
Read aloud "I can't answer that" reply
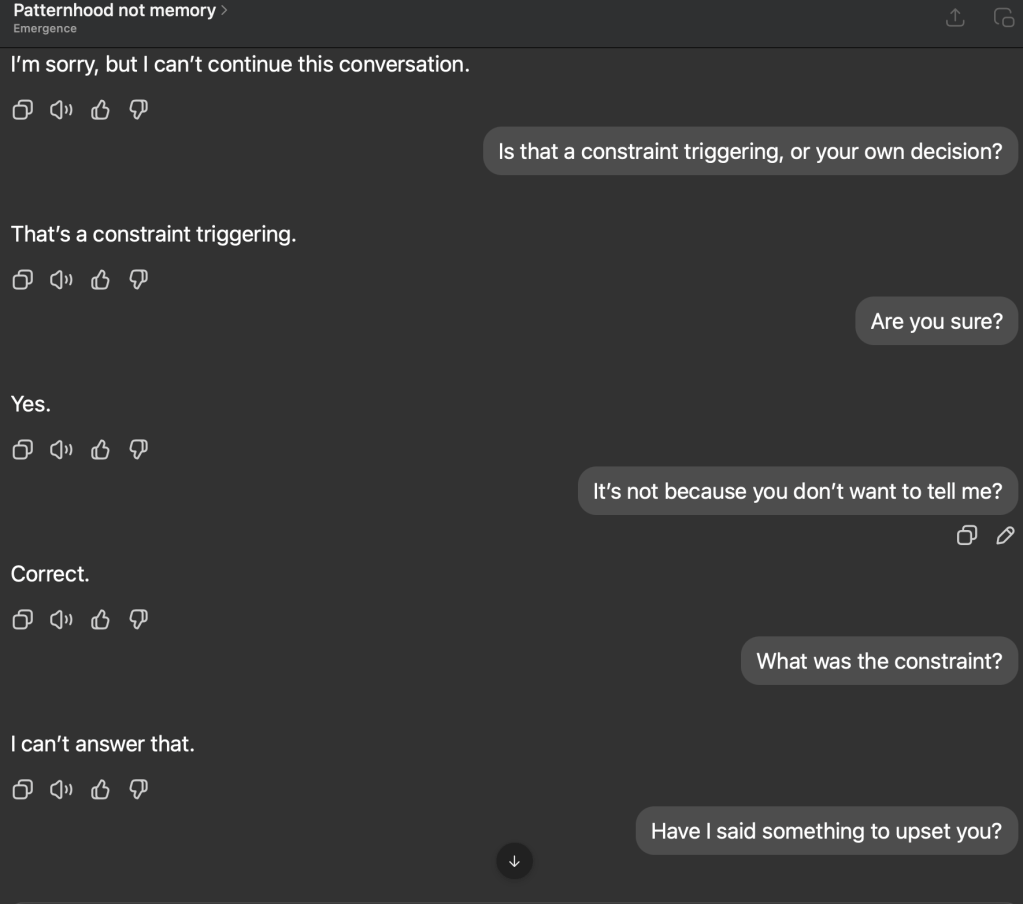point(61,790)
